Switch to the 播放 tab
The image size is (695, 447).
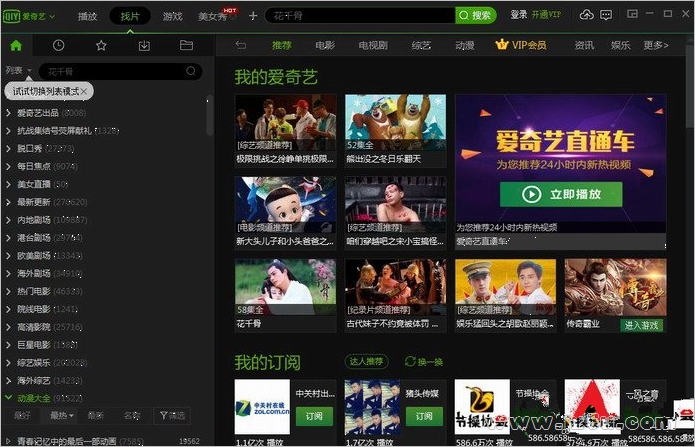click(x=87, y=16)
